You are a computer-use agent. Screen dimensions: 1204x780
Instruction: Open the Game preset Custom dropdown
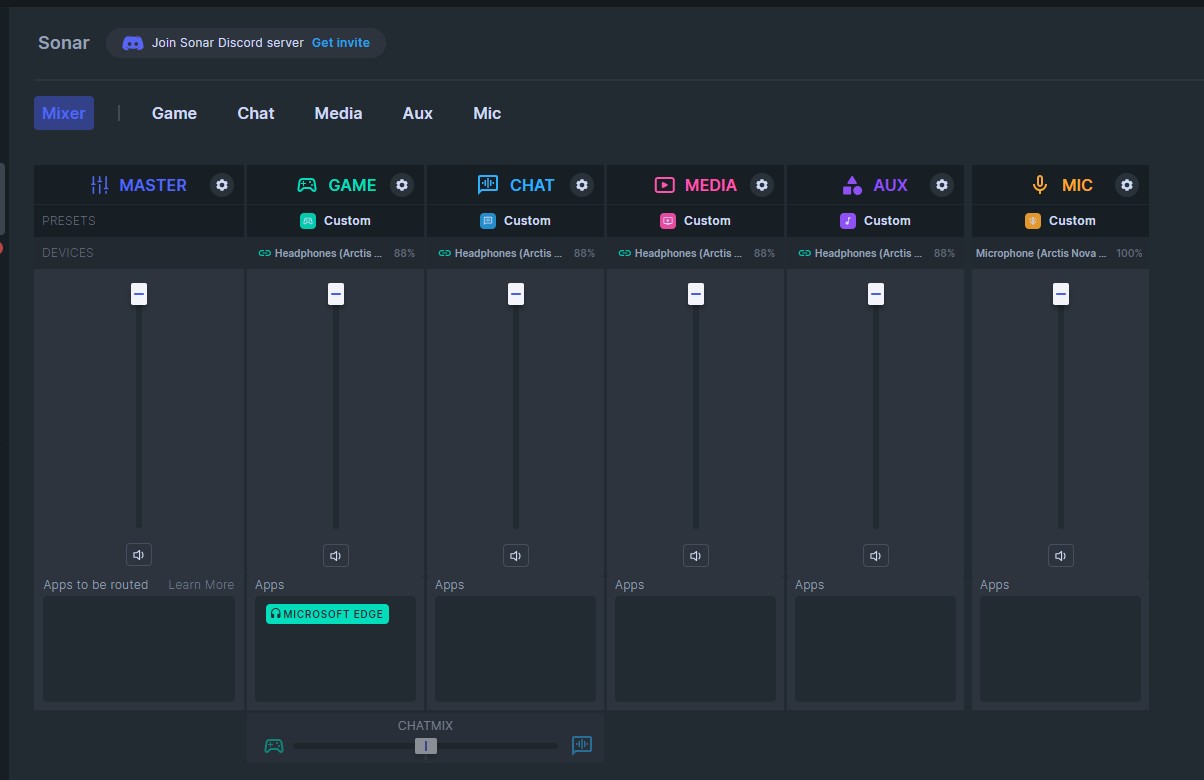[336, 221]
